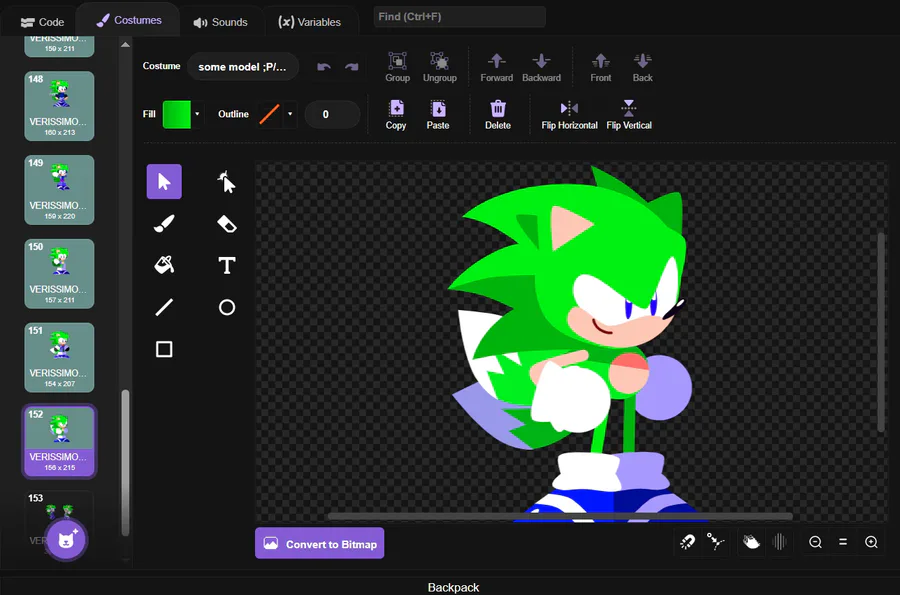Click the Outline color swatch
900x595 pixels.
[269, 115]
